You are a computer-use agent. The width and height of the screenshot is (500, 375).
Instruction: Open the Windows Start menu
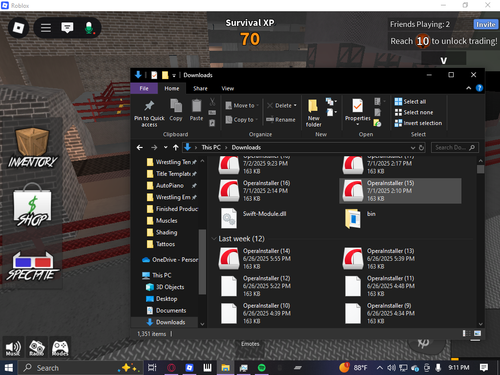click(x=9, y=368)
